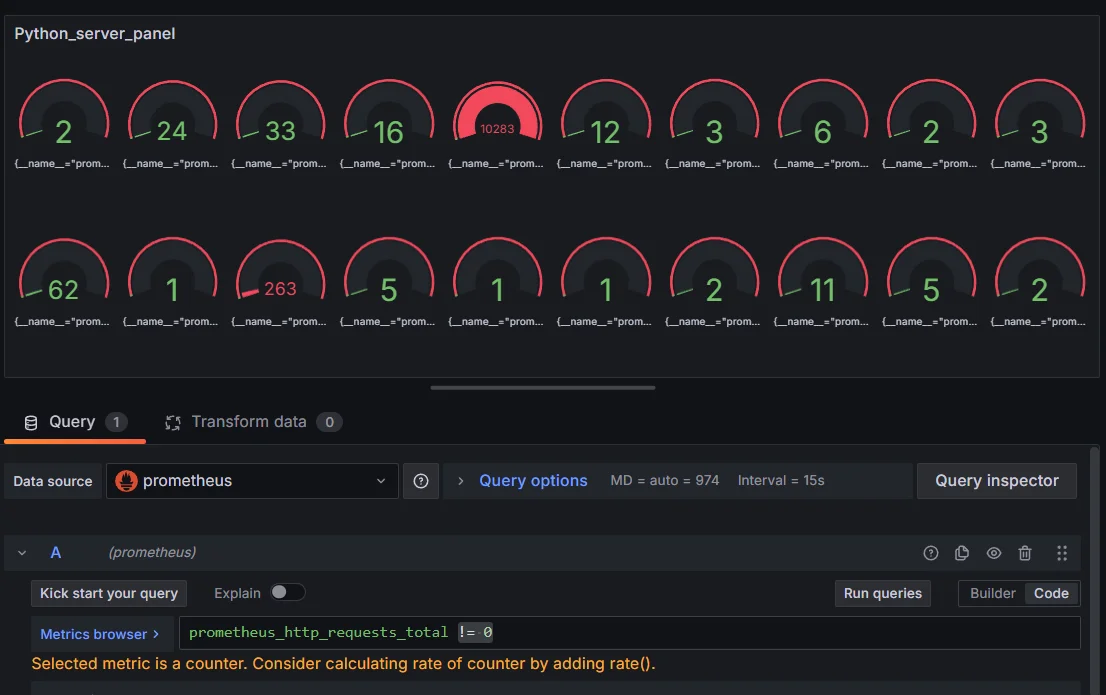Click the query A help icon
The image size is (1106, 695).
(x=930, y=553)
